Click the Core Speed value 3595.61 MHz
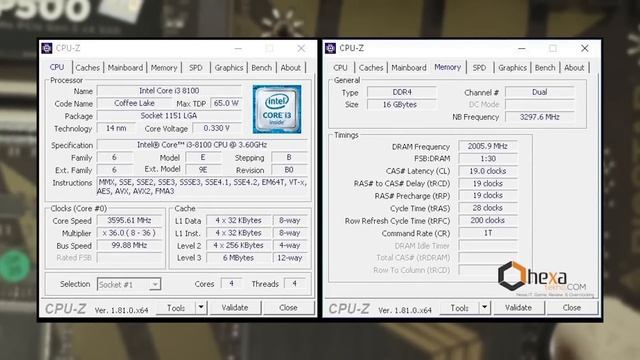Image resolution: width=640 pixels, height=360 pixels. coord(129,220)
